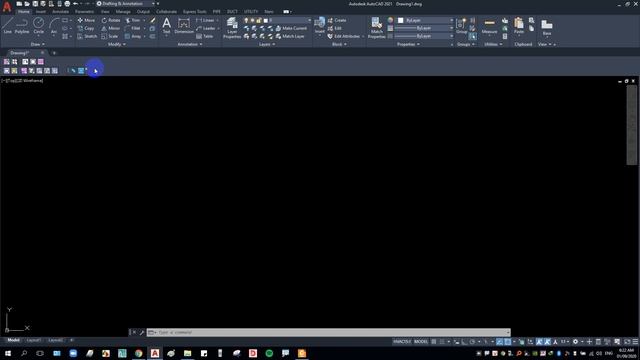This screenshot has height=360, width=640.
Task: Toggle polar tracking in status bar
Action: pyautogui.click(x=472, y=342)
